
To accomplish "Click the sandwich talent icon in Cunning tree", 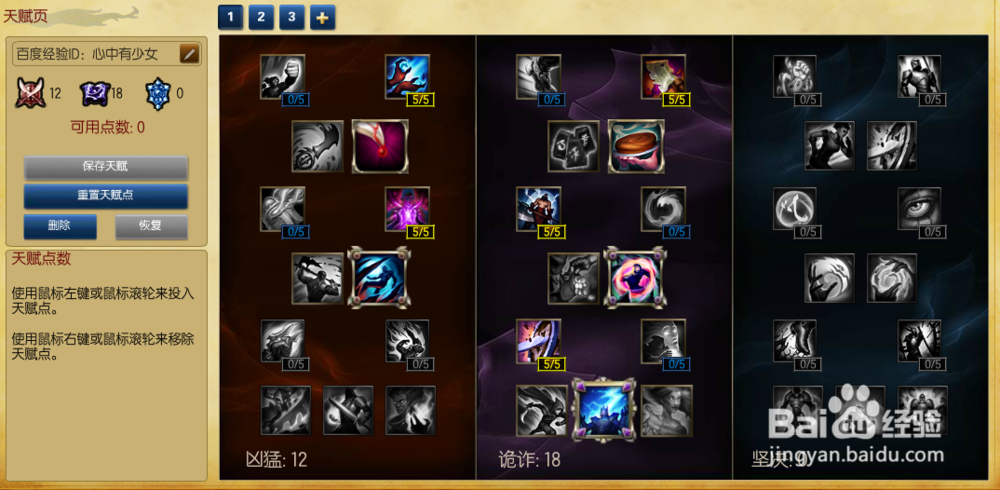I will [x=636, y=146].
